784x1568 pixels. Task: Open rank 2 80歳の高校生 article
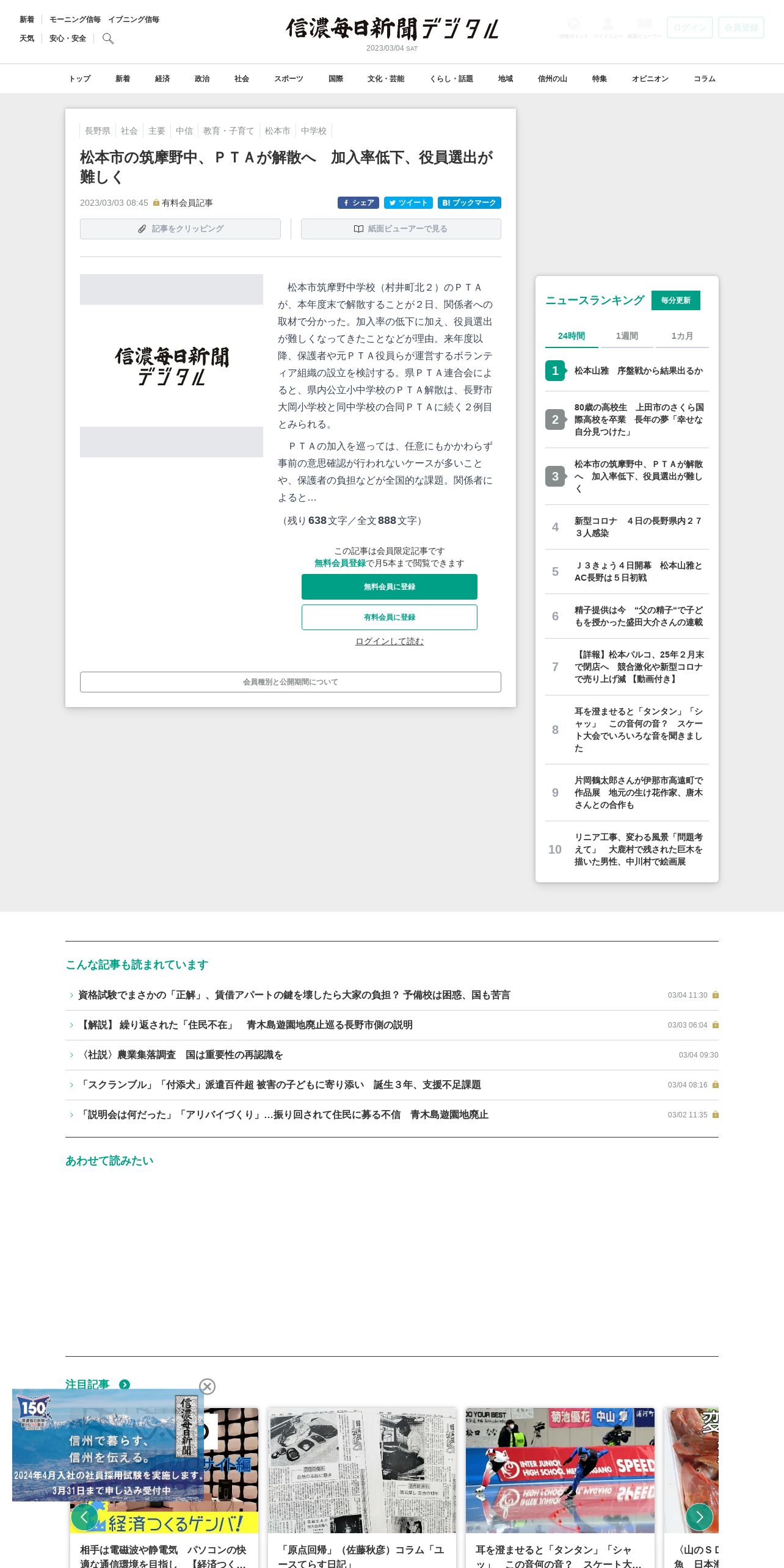(627, 419)
